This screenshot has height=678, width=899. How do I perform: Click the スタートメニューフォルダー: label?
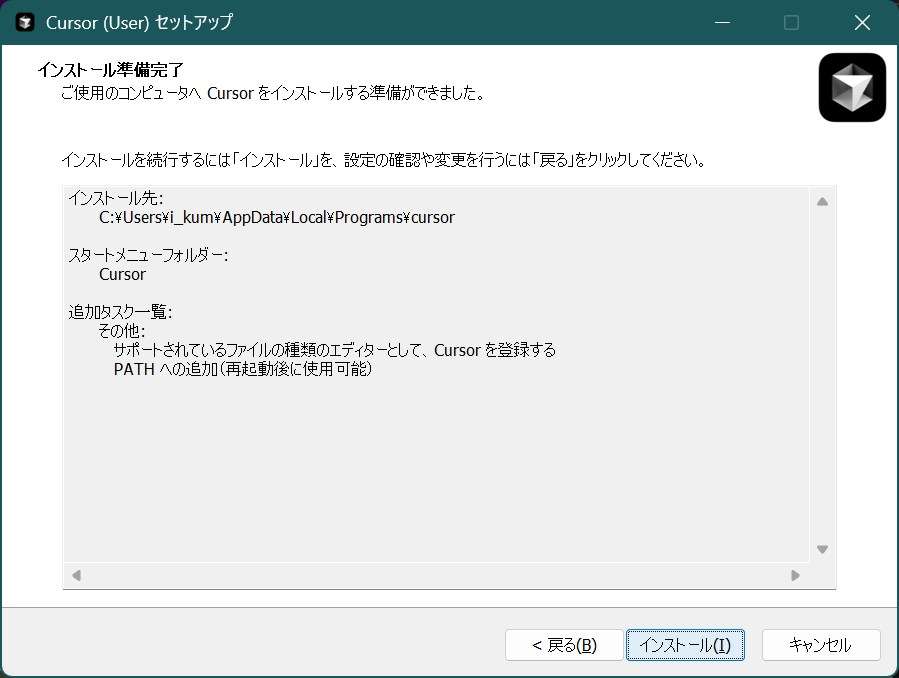[148, 255]
